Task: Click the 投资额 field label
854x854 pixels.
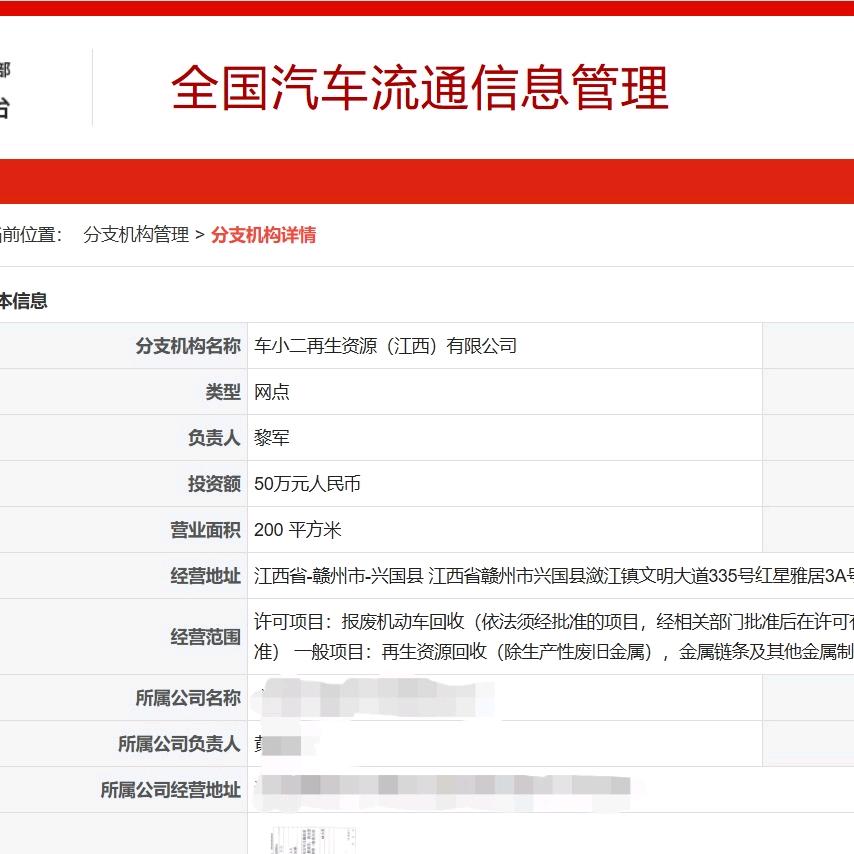Action: click(214, 484)
